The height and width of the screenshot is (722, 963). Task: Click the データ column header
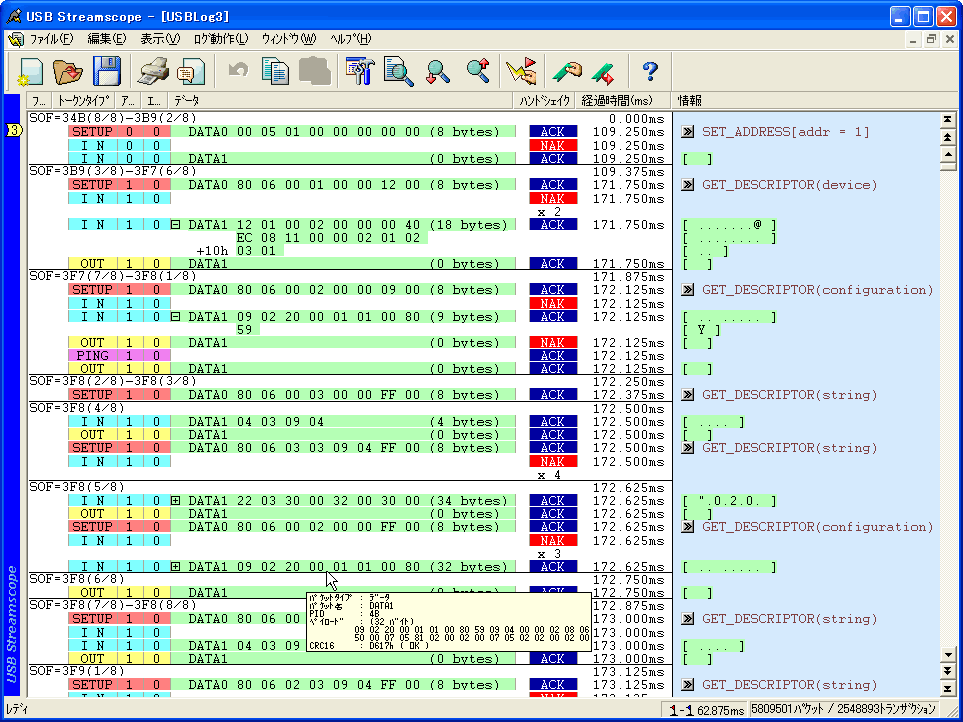click(341, 101)
